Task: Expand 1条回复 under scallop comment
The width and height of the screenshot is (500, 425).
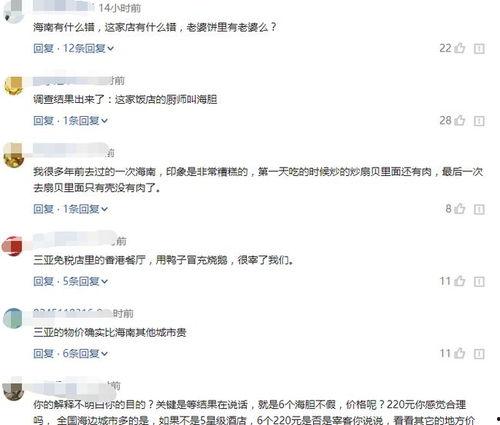Action: point(85,209)
